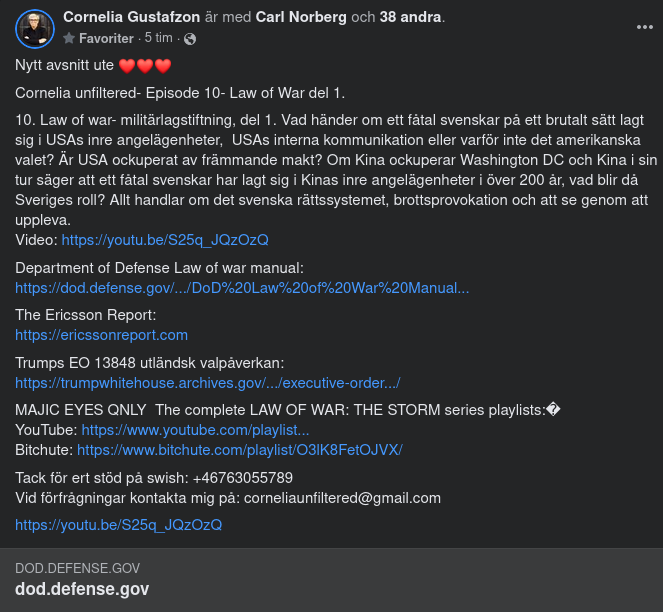Open the trumpwhitehouse.archives.gov executive order link
The height and width of the screenshot is (612, 663).
click(x=208, y=383)
